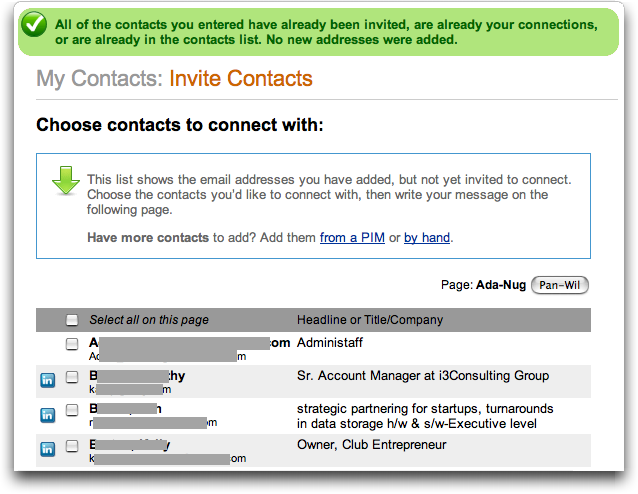Go to the Pan-Wil contacts page

tap(559, 285)
